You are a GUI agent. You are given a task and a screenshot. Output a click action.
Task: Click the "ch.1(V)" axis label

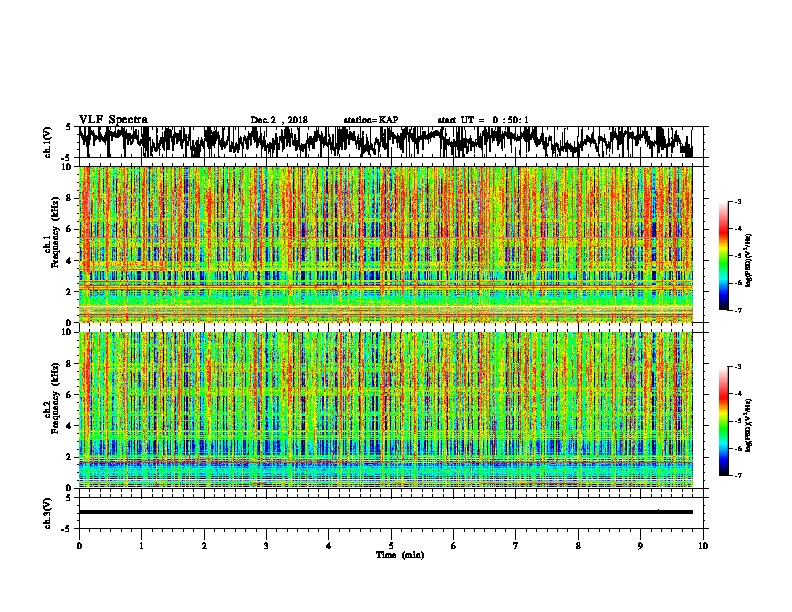pos(48,142)
